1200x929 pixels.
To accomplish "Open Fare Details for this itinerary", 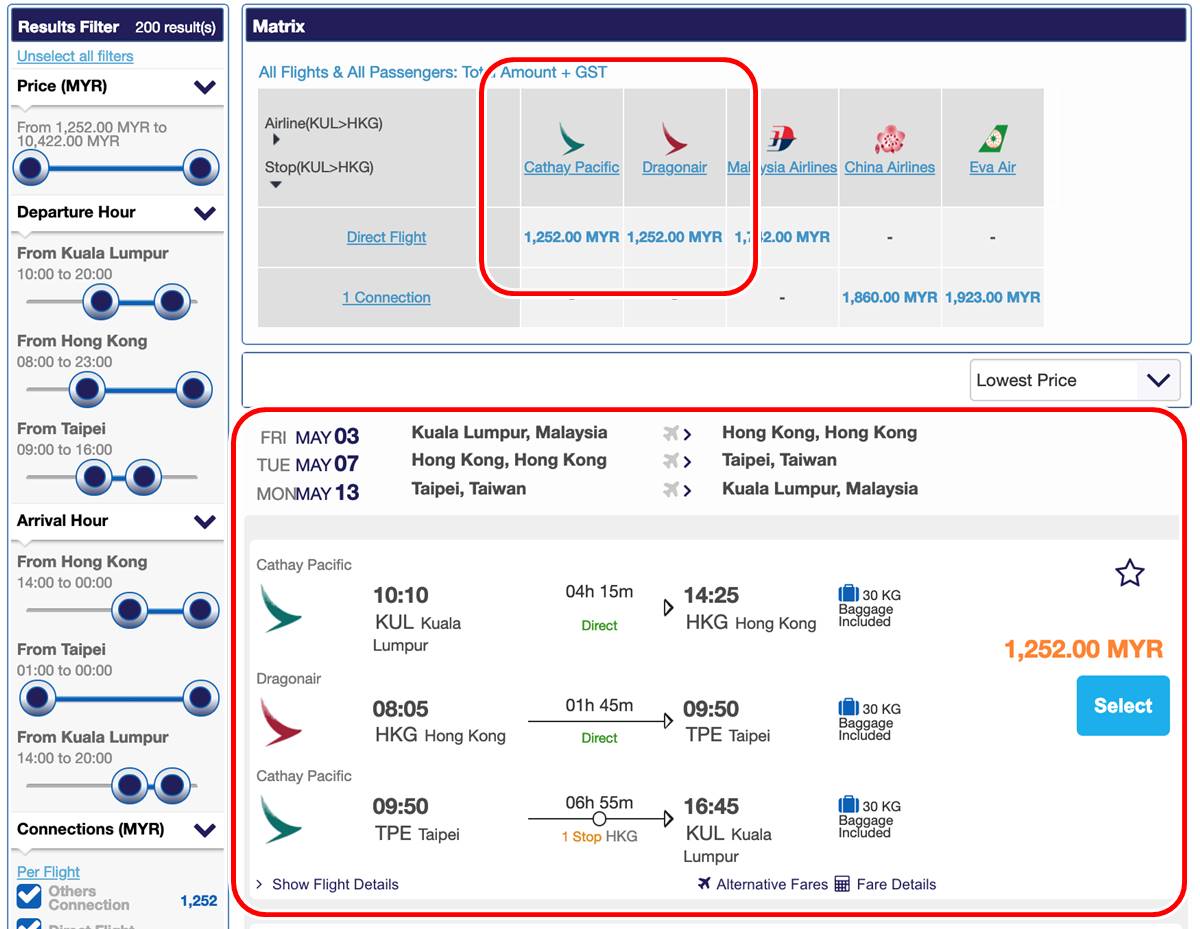I will (x=896, y=884).
